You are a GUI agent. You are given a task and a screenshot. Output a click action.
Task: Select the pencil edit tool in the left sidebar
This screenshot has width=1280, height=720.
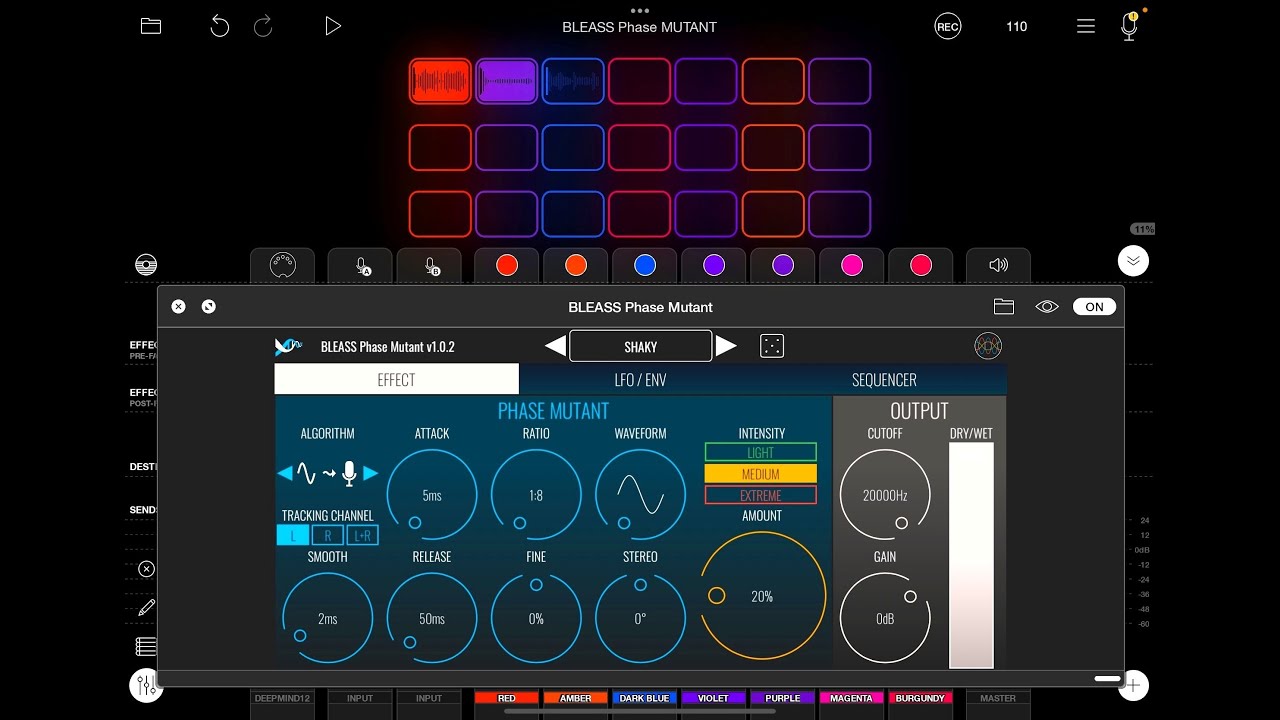[147, 607]
